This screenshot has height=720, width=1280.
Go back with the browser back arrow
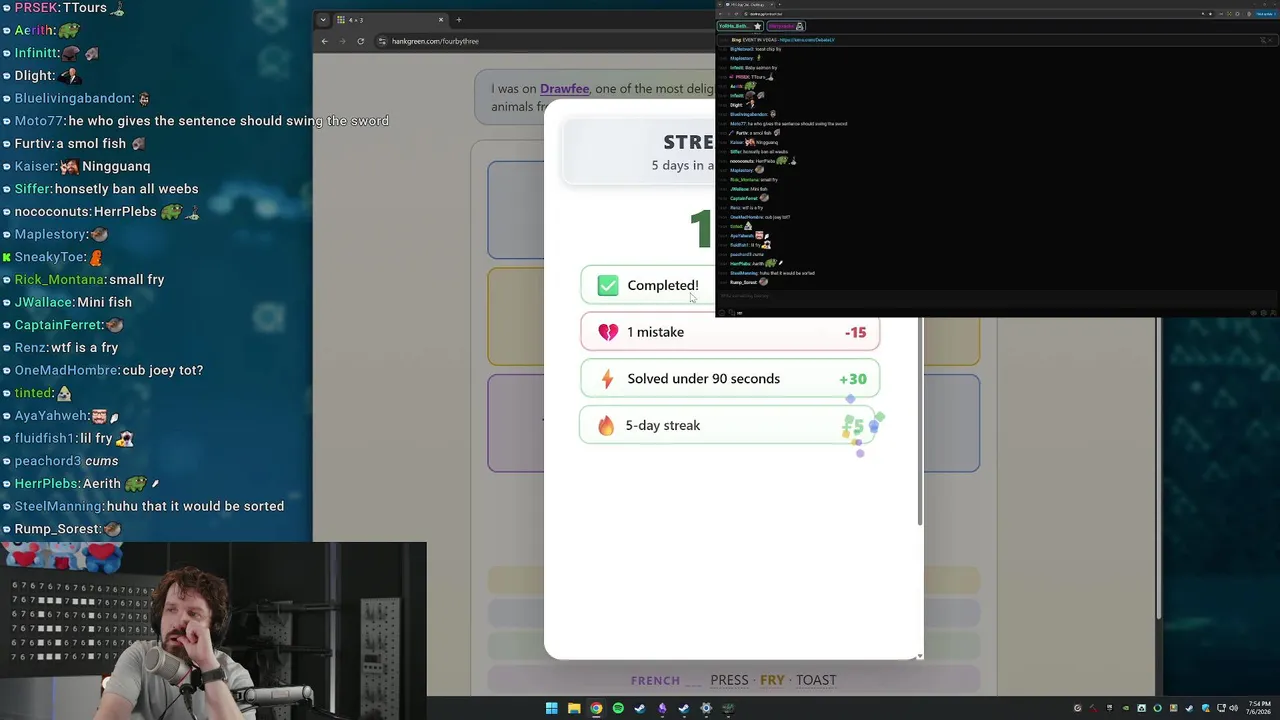coord(324,41)
